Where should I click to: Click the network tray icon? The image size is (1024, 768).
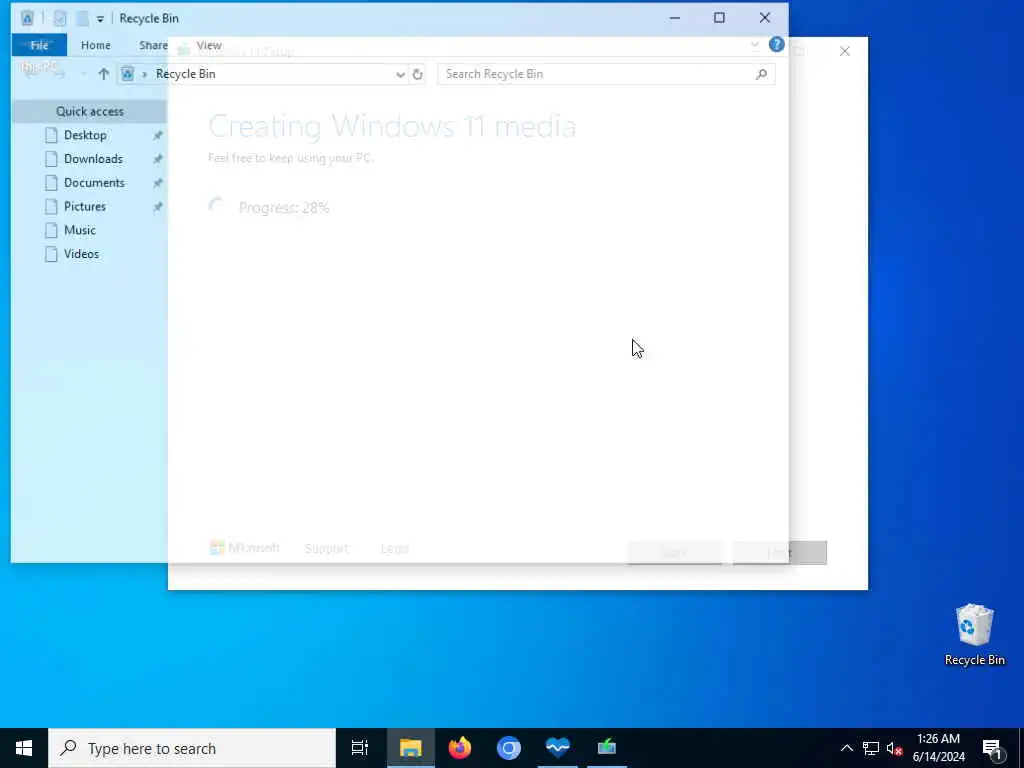click(x=871, y=748)
